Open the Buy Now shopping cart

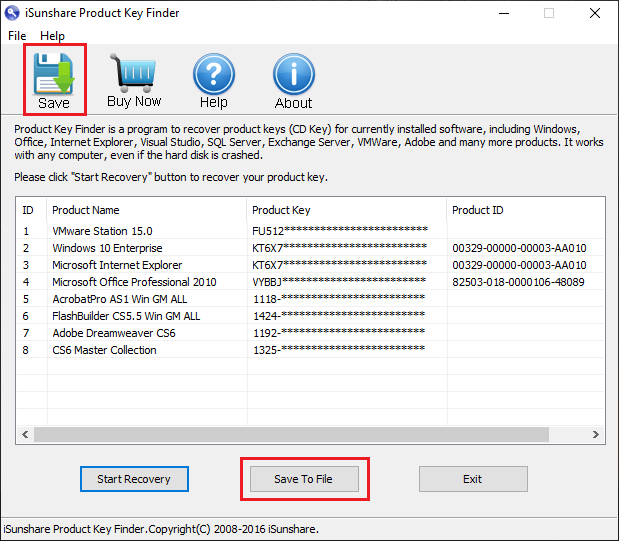point(134,73)
